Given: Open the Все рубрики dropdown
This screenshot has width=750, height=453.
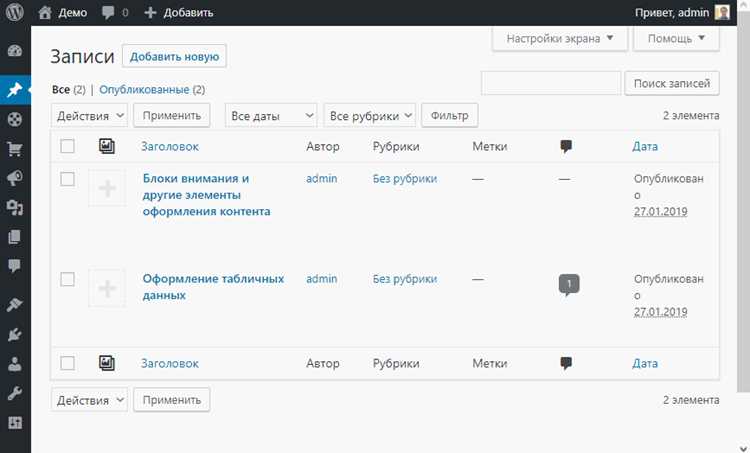Looking at the screenshot, I should (x=370, y=116).
